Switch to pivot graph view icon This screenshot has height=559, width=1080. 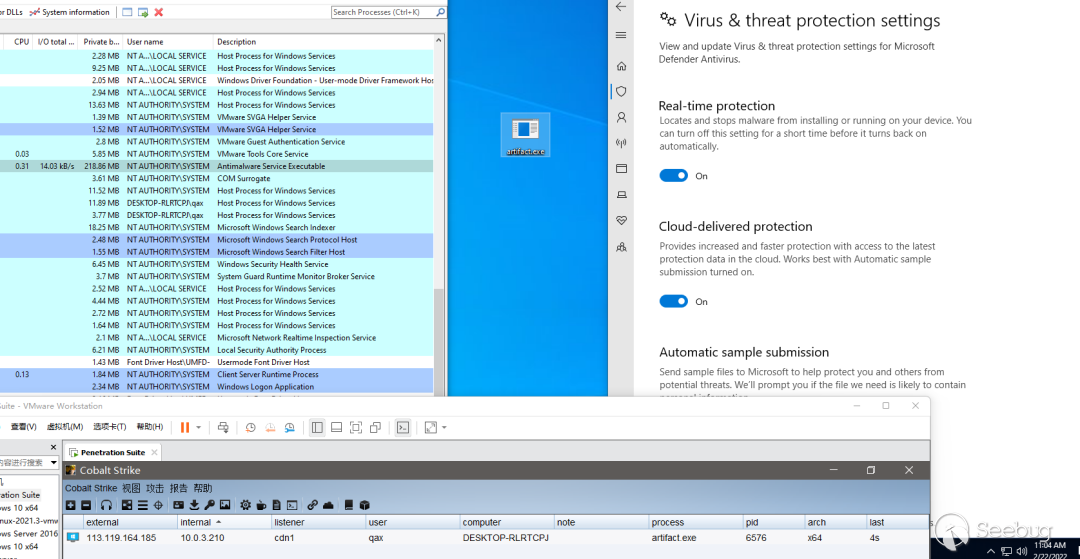click(127, 505)
